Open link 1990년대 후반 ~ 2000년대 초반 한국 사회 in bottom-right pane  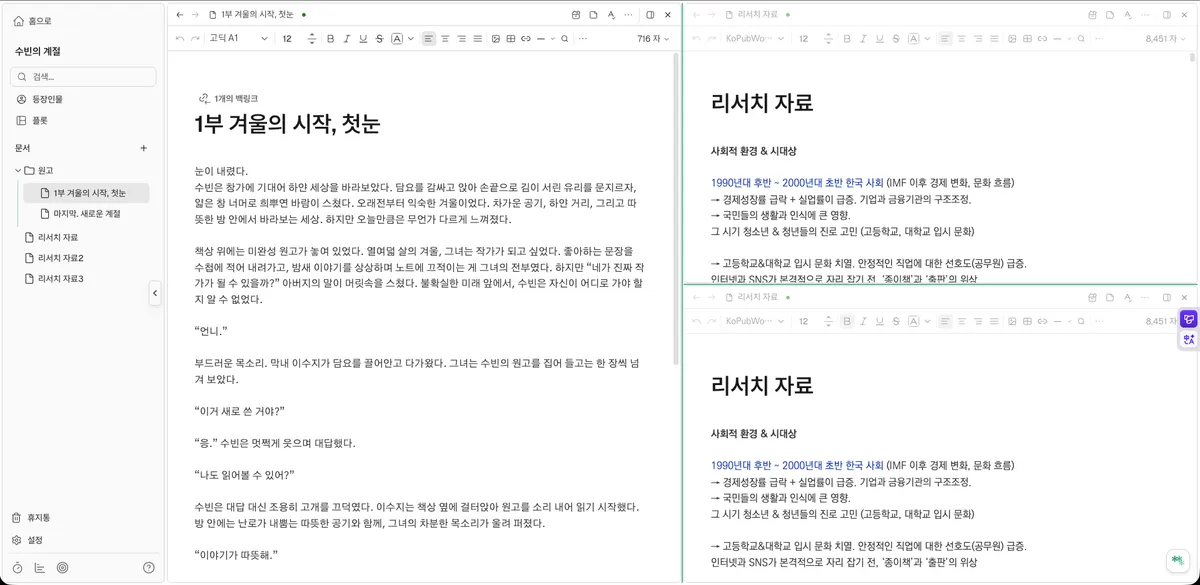click(x=797, y=466)
